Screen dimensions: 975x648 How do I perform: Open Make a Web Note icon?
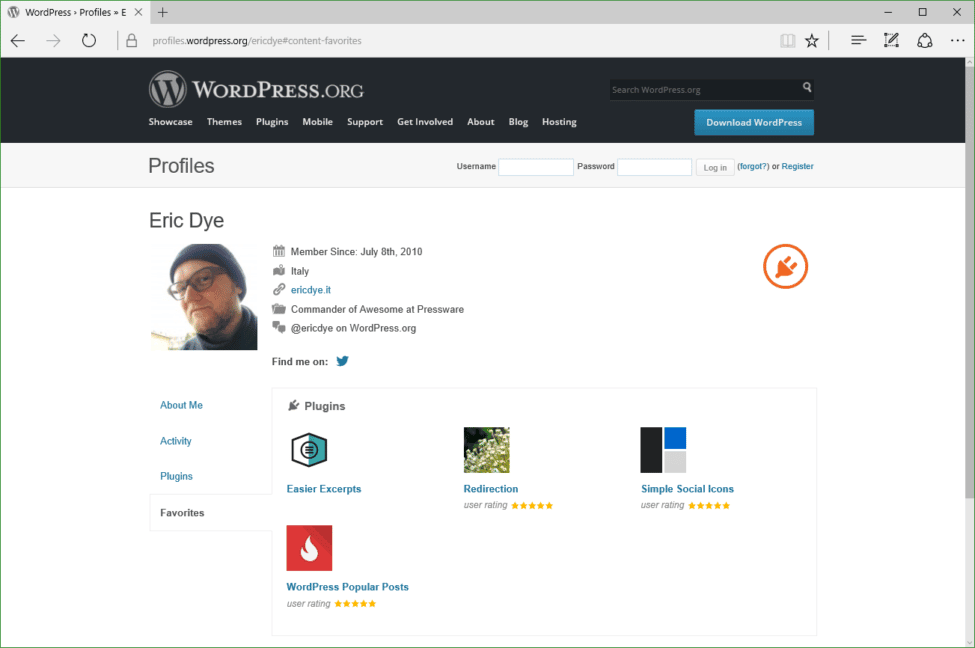tap(891, 40)
